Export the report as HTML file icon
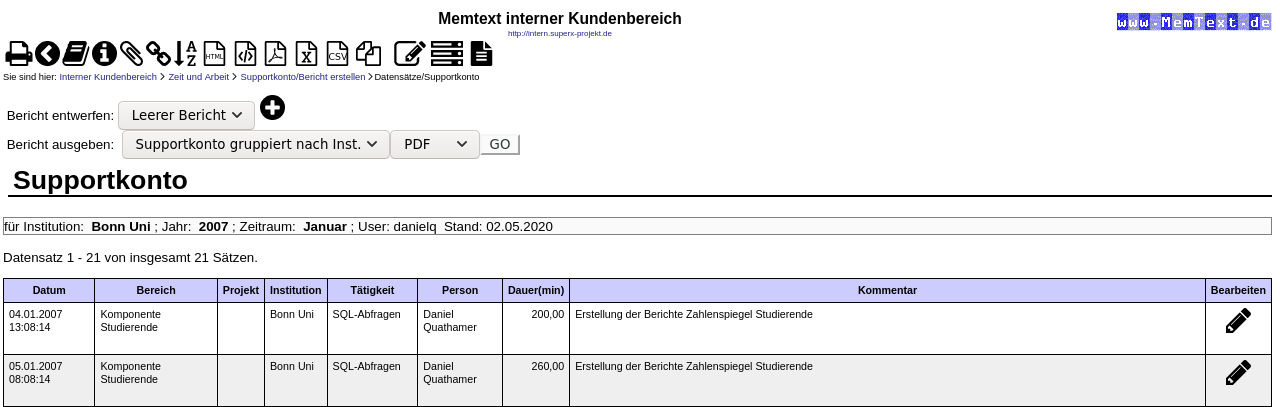1280x407 pixels. (215, 53)
